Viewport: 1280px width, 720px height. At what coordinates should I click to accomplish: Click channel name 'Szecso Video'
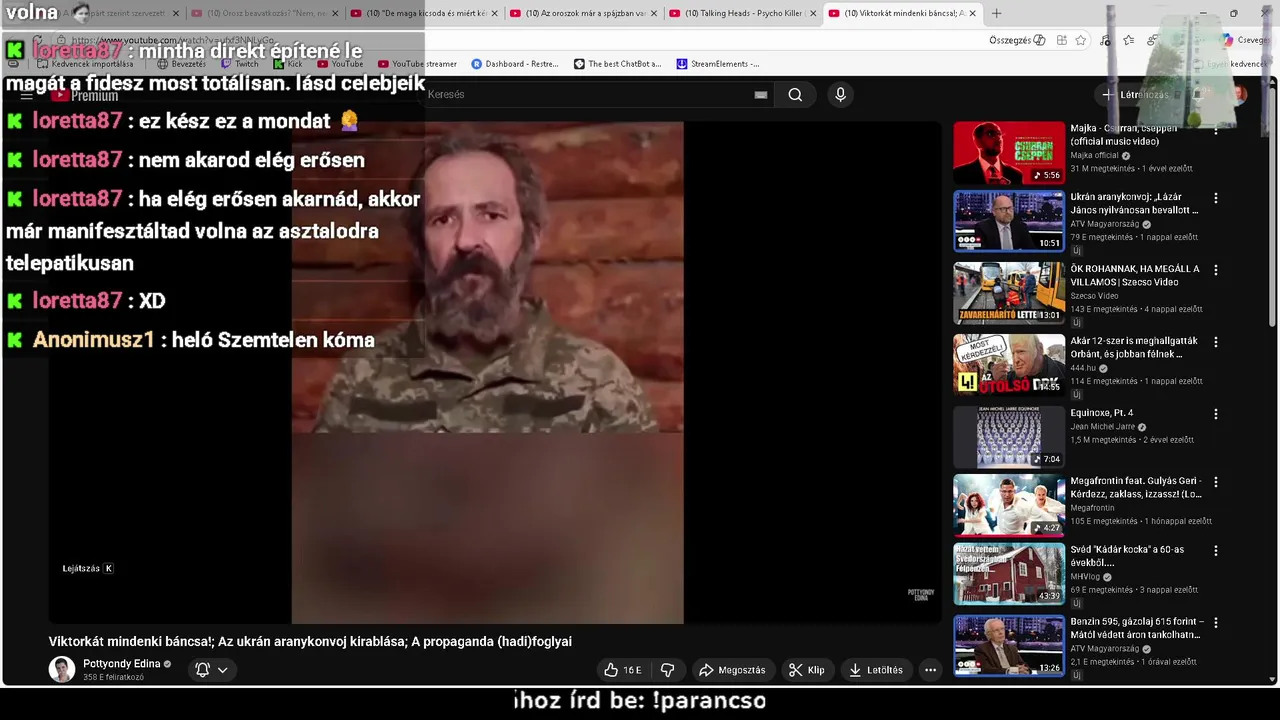pyautogui.click(x=1094, y=296)
